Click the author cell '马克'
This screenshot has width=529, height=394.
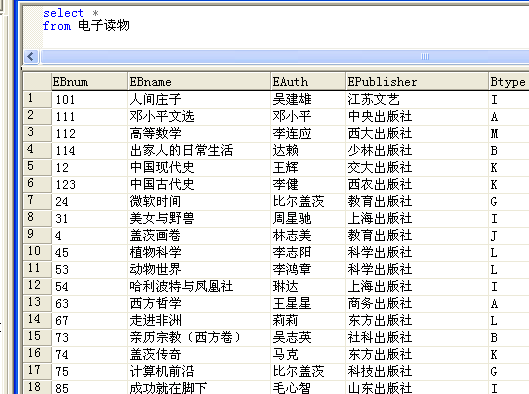click(308, 355)
